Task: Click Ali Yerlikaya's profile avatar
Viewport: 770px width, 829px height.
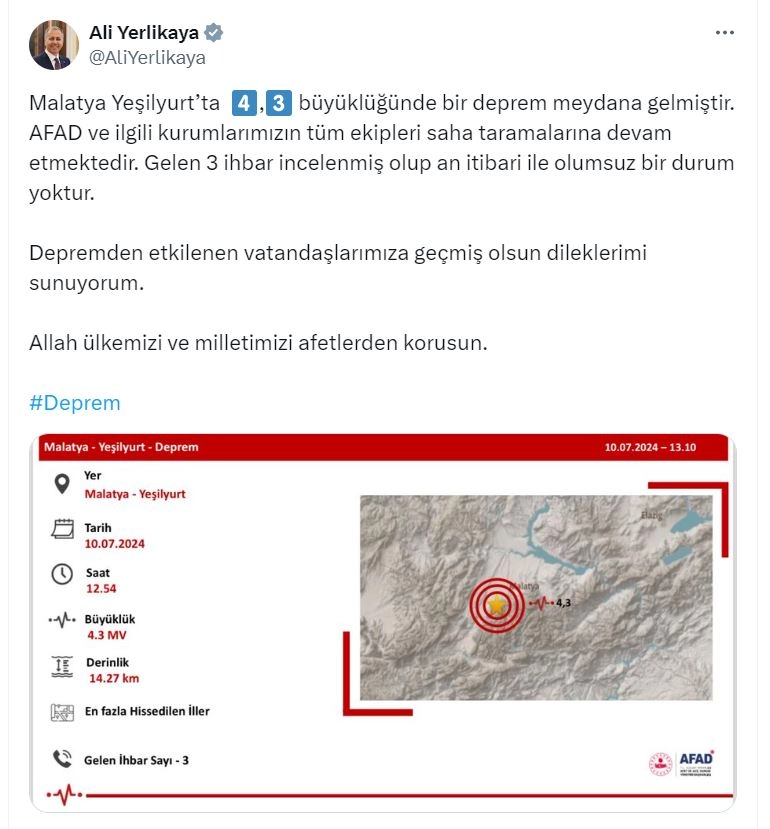Action: [53, 45]
